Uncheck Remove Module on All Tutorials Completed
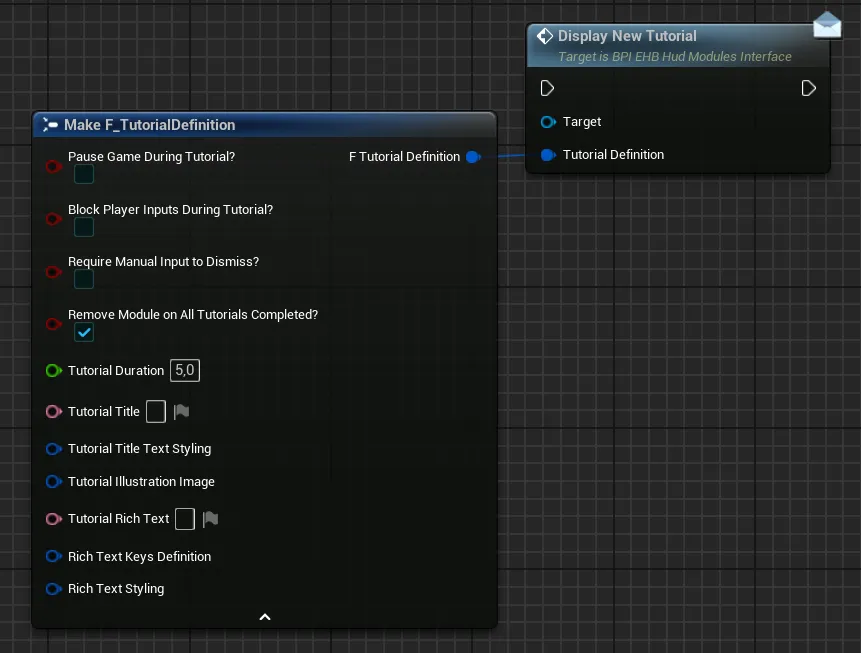 point(84,332)
